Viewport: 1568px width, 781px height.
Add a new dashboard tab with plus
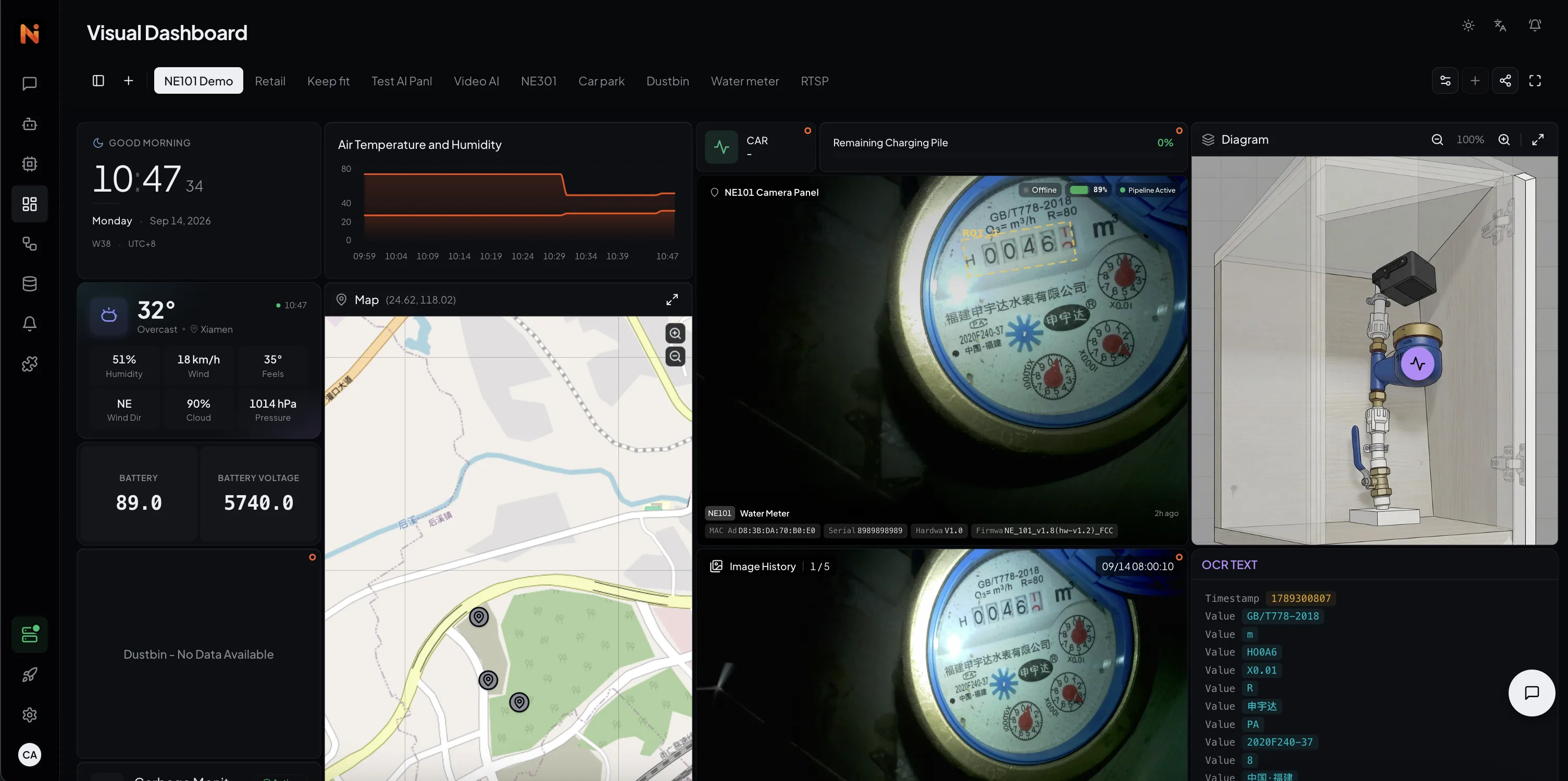(129, 80)
